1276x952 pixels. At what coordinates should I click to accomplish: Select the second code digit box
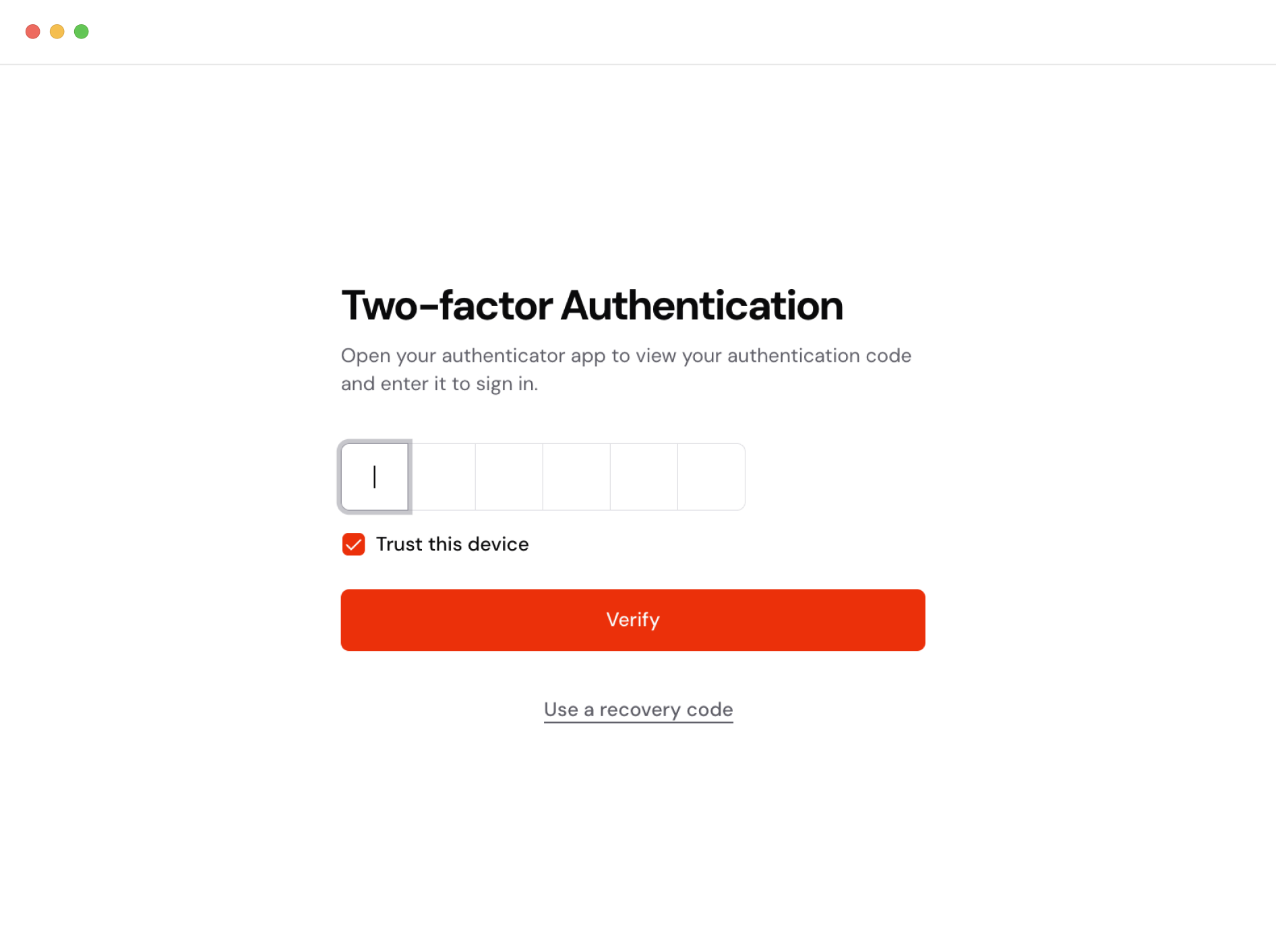[x=442, y=477]
